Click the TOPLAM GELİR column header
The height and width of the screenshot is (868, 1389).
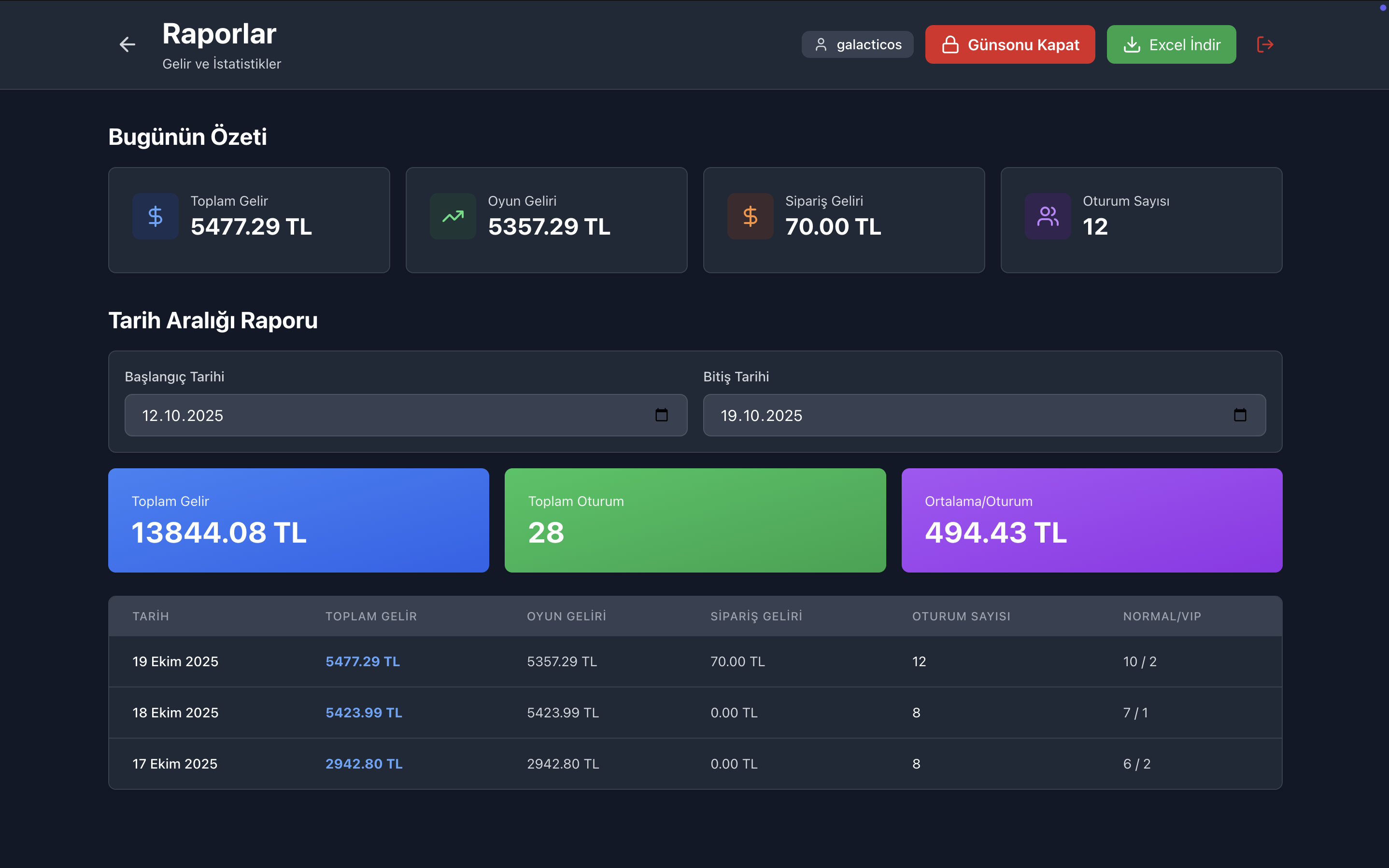[x=371, y=616]
